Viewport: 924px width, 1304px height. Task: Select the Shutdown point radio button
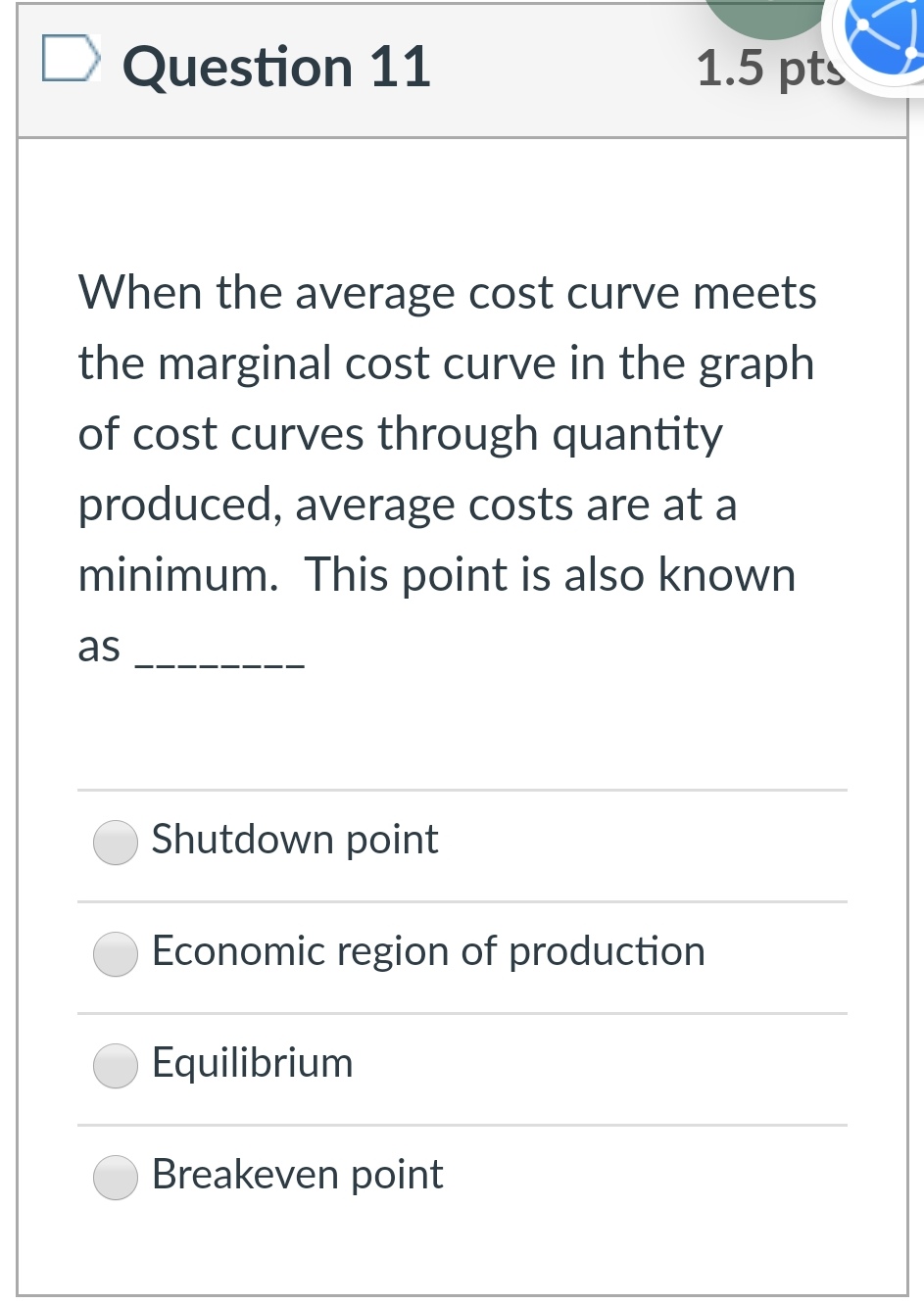(115, 842)
